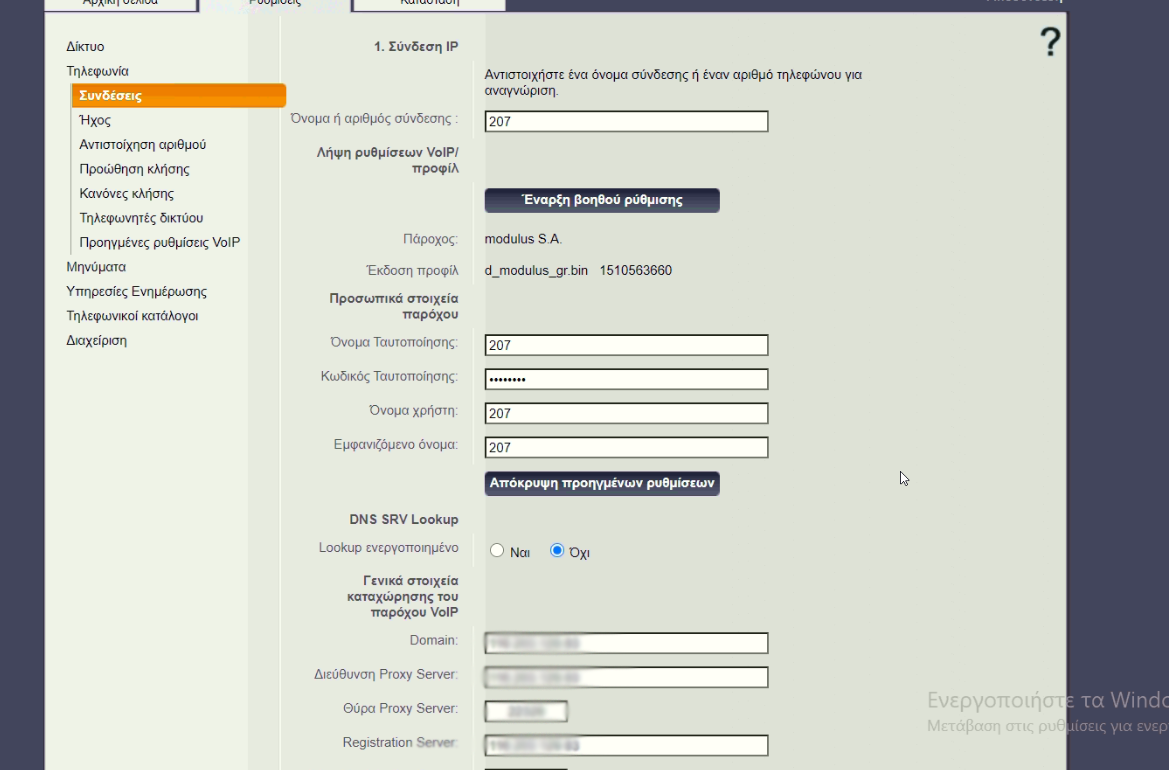Open Προηγμένες ρυθμίσεις VoIP page
The image size is (1169, 770).
point(159,243)
